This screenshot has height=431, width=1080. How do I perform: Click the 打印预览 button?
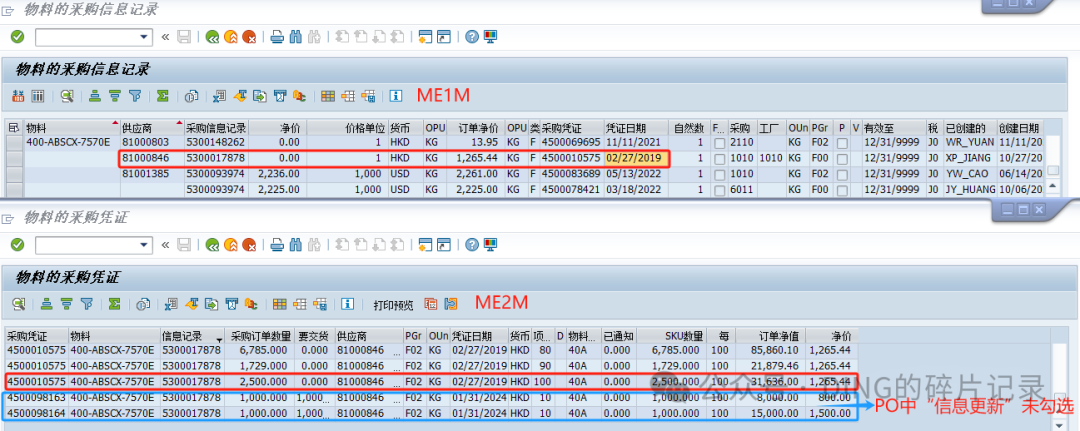[393, 304]
